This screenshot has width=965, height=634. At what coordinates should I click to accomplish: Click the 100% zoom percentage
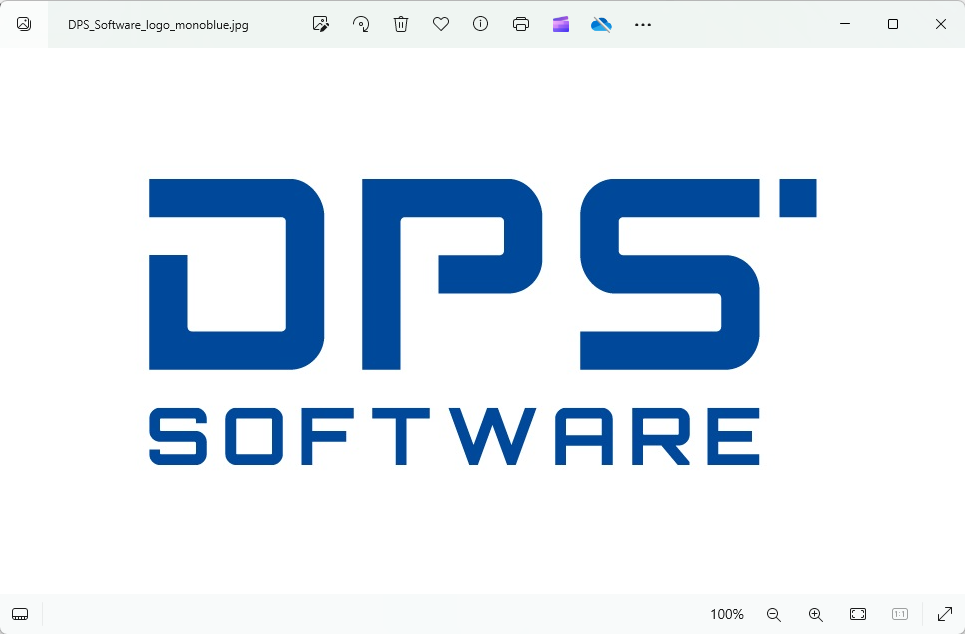pos(727,614)
